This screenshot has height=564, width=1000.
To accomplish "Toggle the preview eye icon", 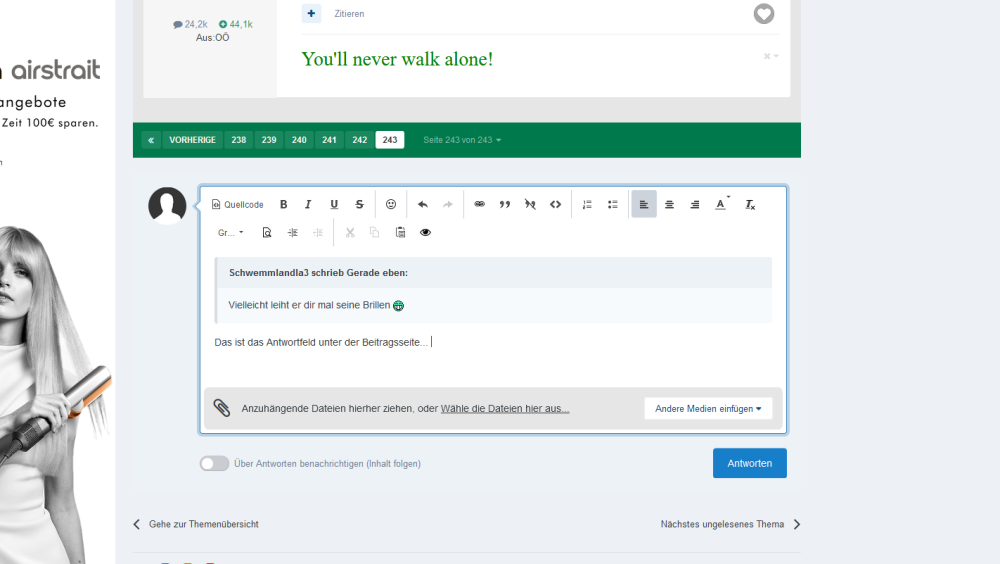I will tap(425, 232).
